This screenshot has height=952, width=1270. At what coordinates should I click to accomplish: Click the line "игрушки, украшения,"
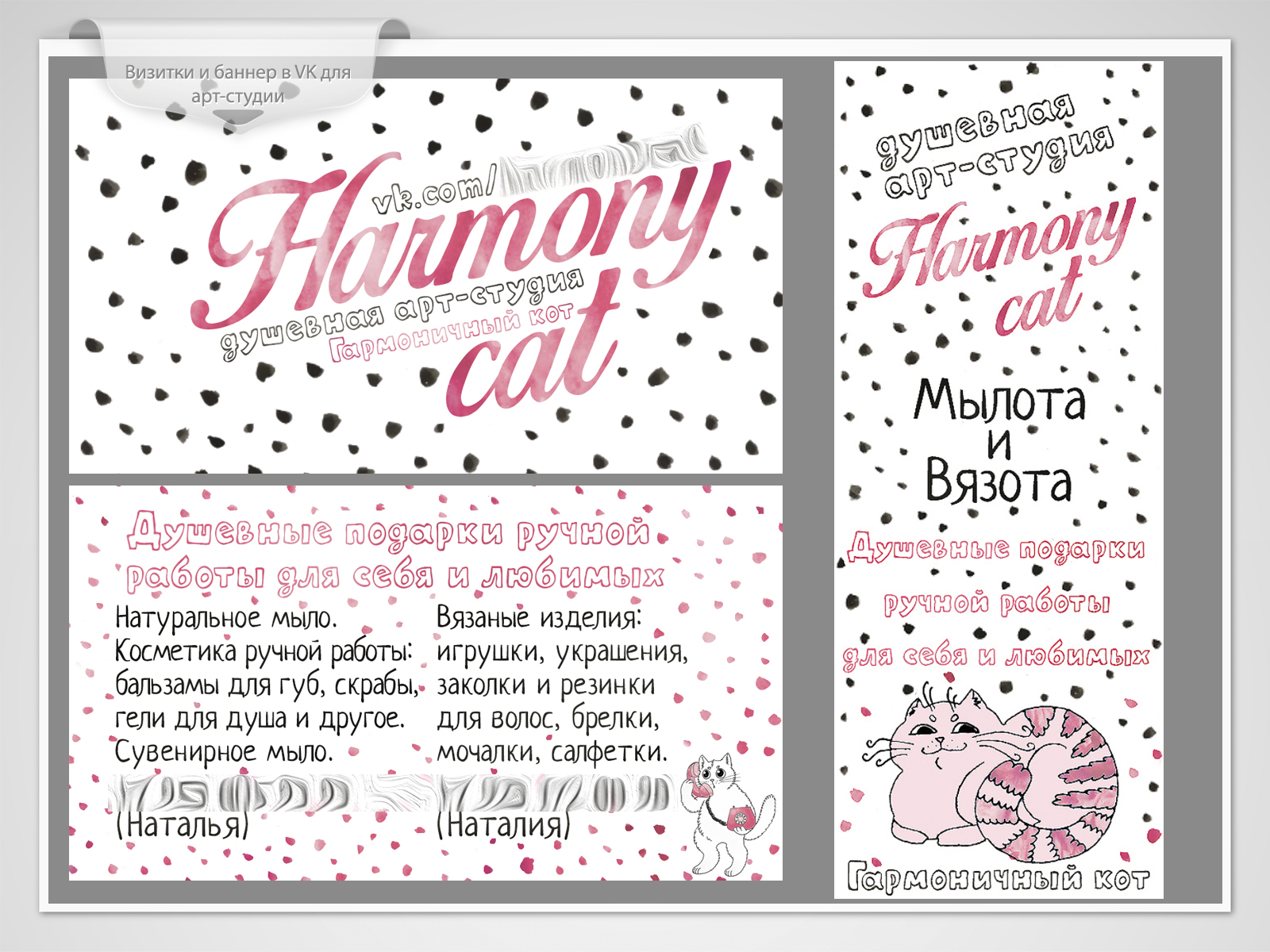562,652
